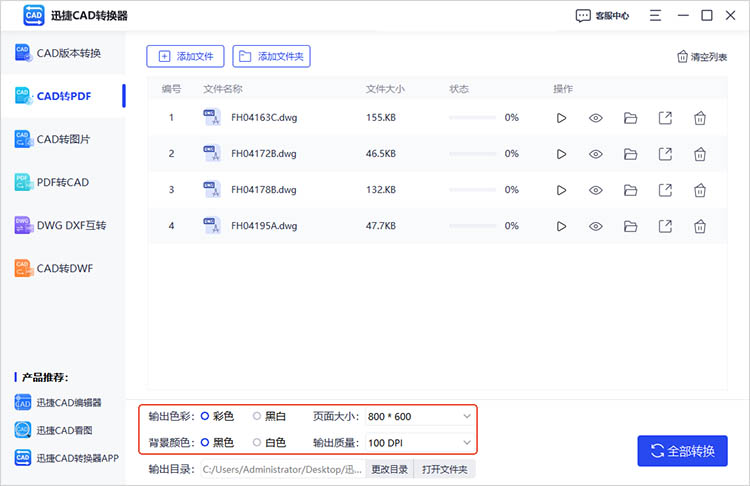Preview FH04172B.dwg with the eye icon

[596, 154]
